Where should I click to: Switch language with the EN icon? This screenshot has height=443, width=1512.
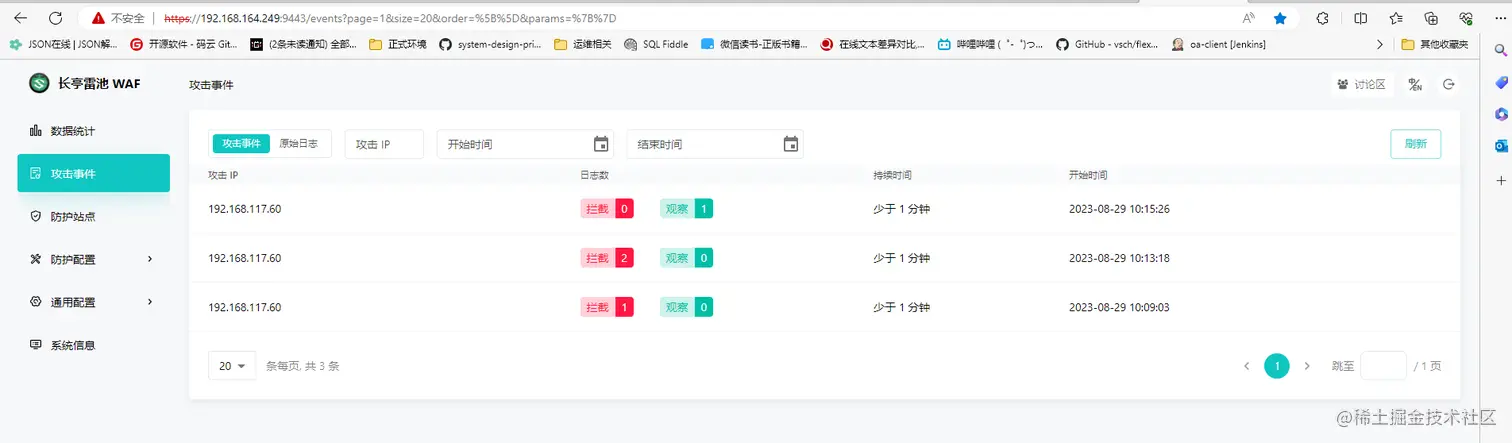1415,85
